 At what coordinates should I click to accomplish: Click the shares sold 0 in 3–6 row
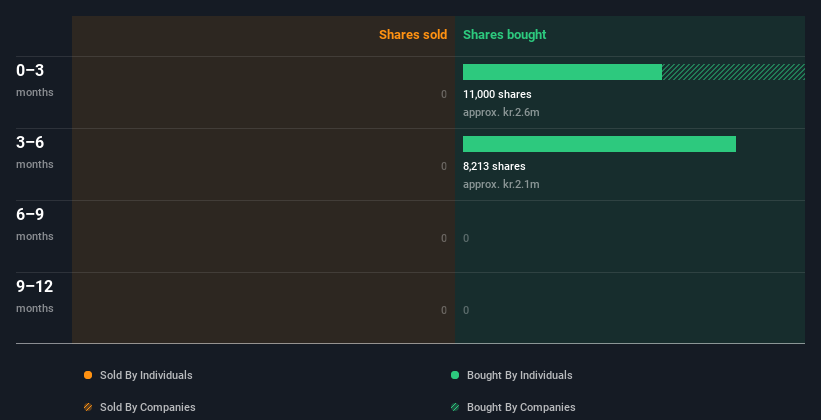[444, 166]
